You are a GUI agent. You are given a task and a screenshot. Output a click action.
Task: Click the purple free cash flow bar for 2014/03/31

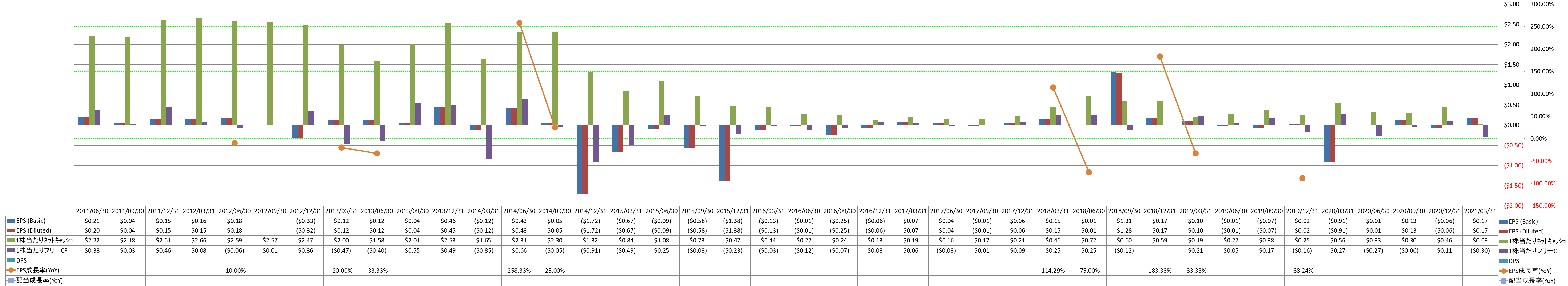coord(489,142)
